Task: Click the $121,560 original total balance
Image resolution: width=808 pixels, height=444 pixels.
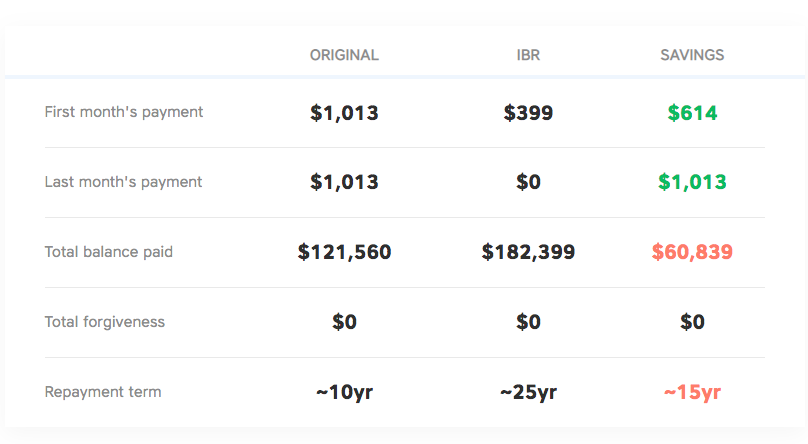Action: 344,253
